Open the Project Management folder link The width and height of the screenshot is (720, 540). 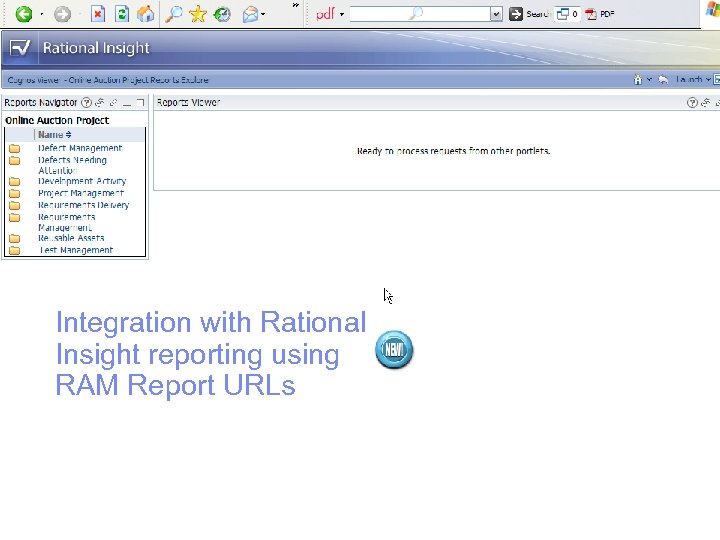(81, 193)
